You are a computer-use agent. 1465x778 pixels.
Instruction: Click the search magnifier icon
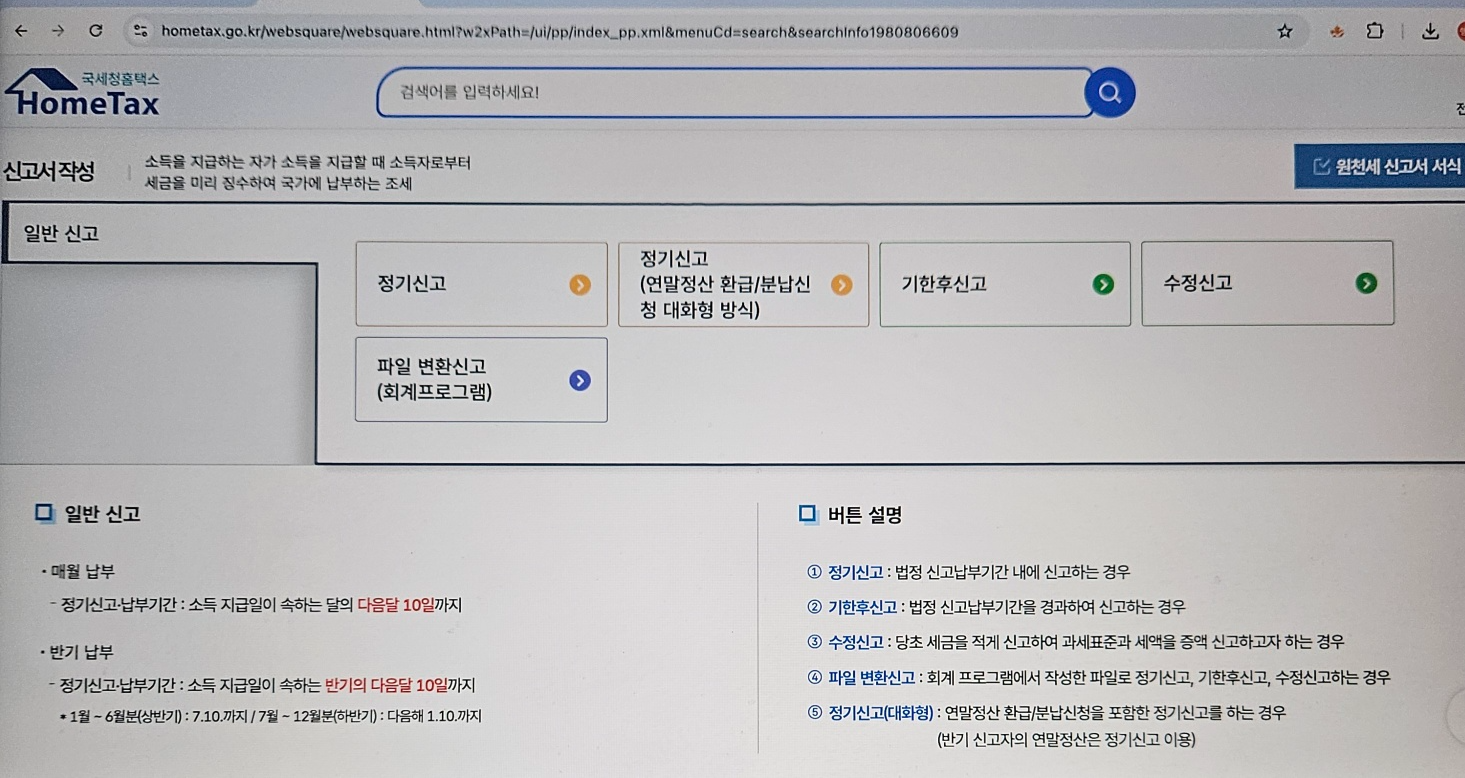pyautogui.click(x=1109, y=92)
